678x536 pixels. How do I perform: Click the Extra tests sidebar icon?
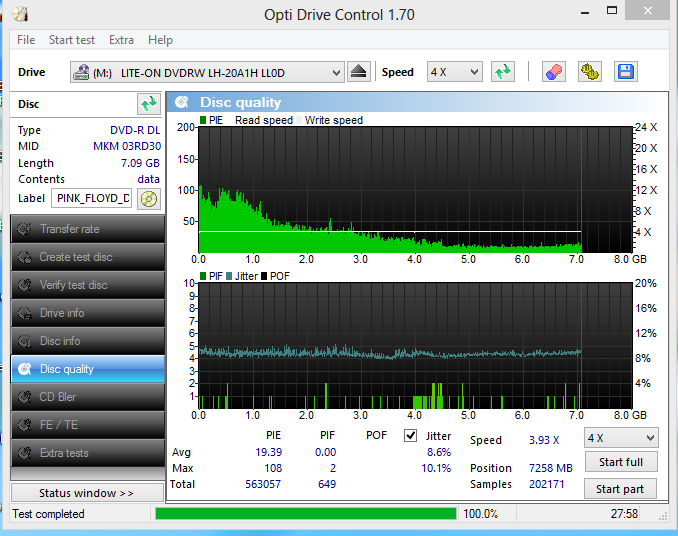[x=25, y=453]
